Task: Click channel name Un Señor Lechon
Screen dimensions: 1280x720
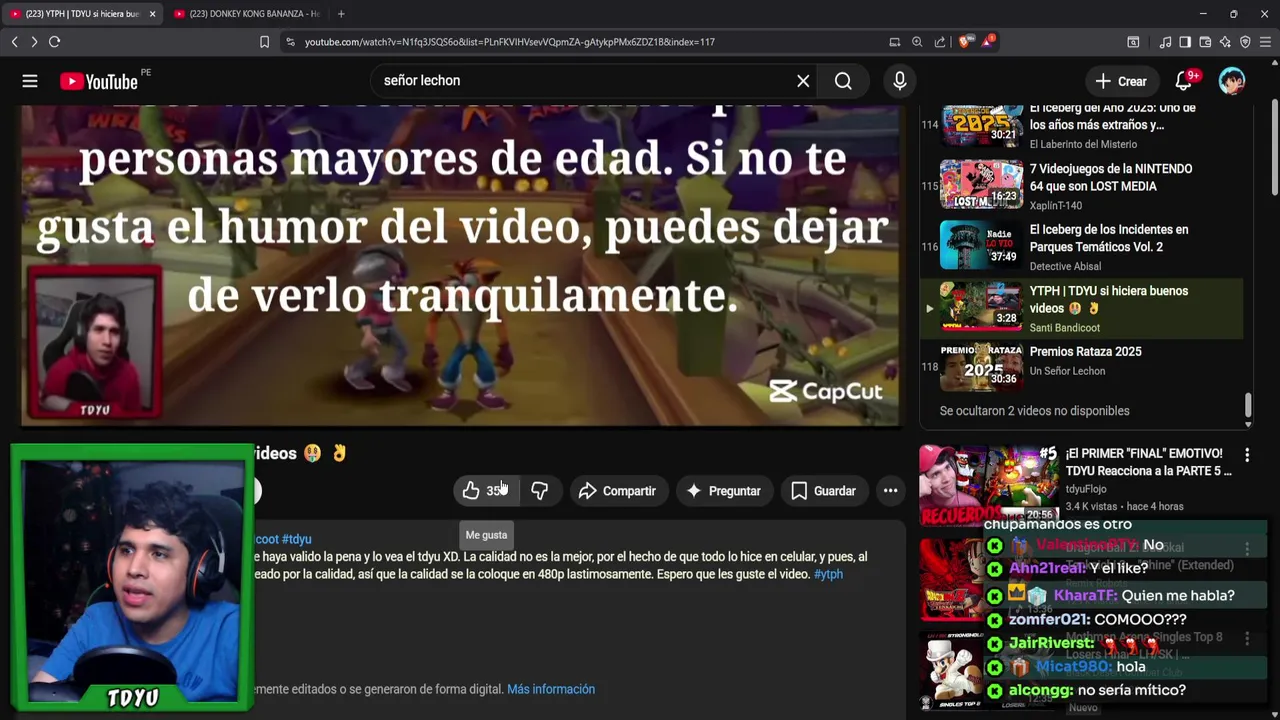Action: click(x=1067, y=371)
